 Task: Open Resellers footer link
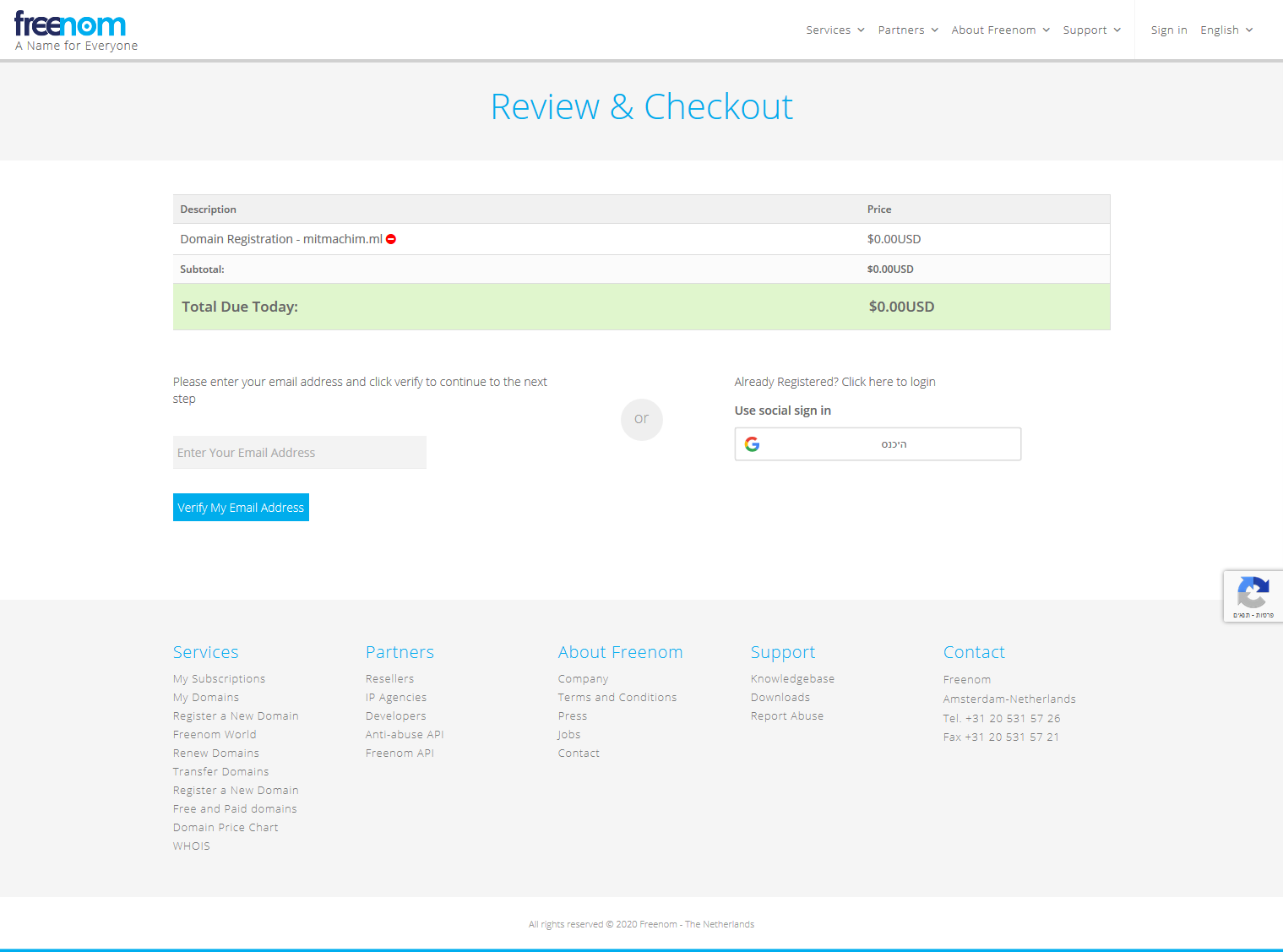click(389, 679)
